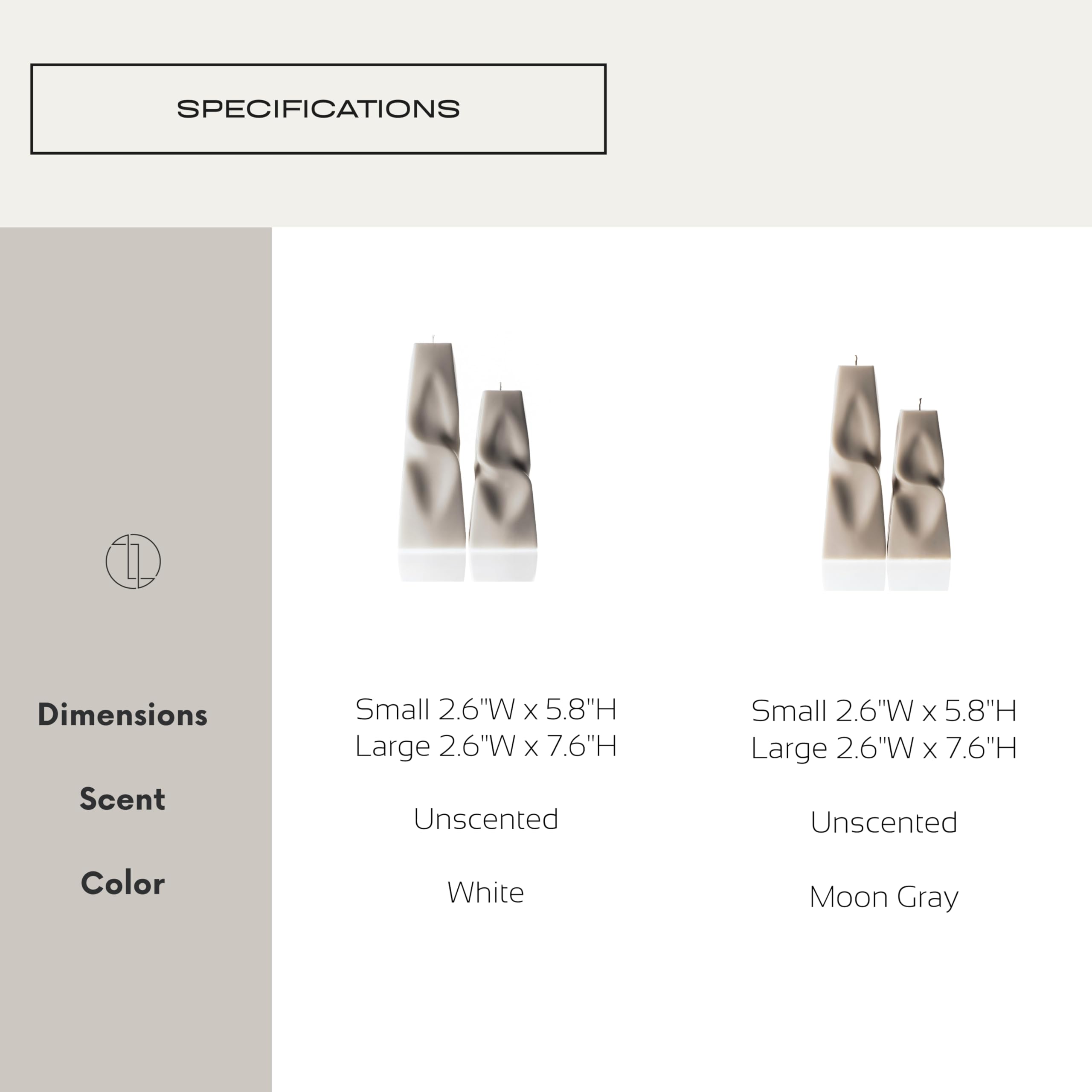Click white set's Small 2.6"W x 5.8"H text

tap(485, 709)
